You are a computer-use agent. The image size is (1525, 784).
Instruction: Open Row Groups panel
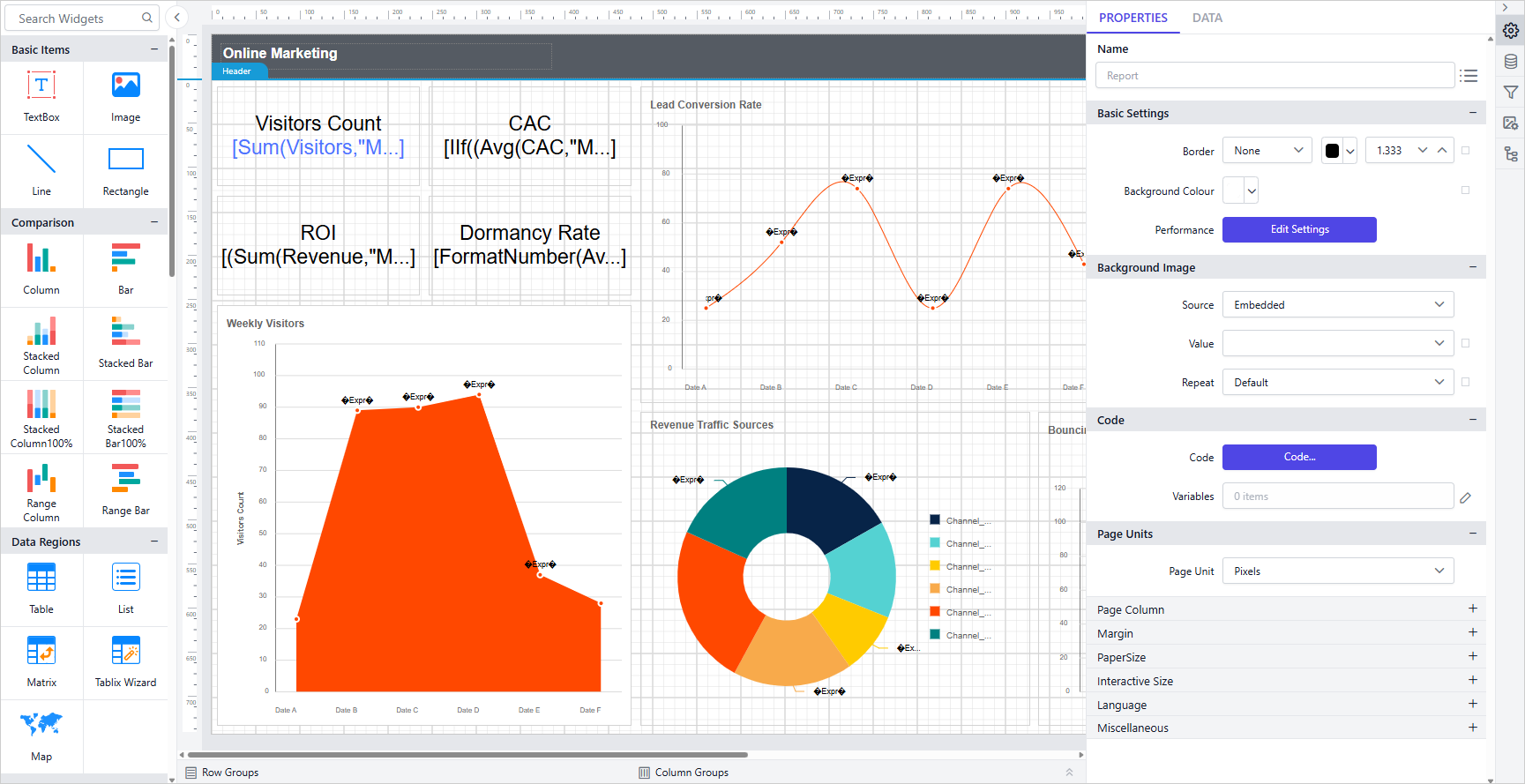(x=222, y=773)
